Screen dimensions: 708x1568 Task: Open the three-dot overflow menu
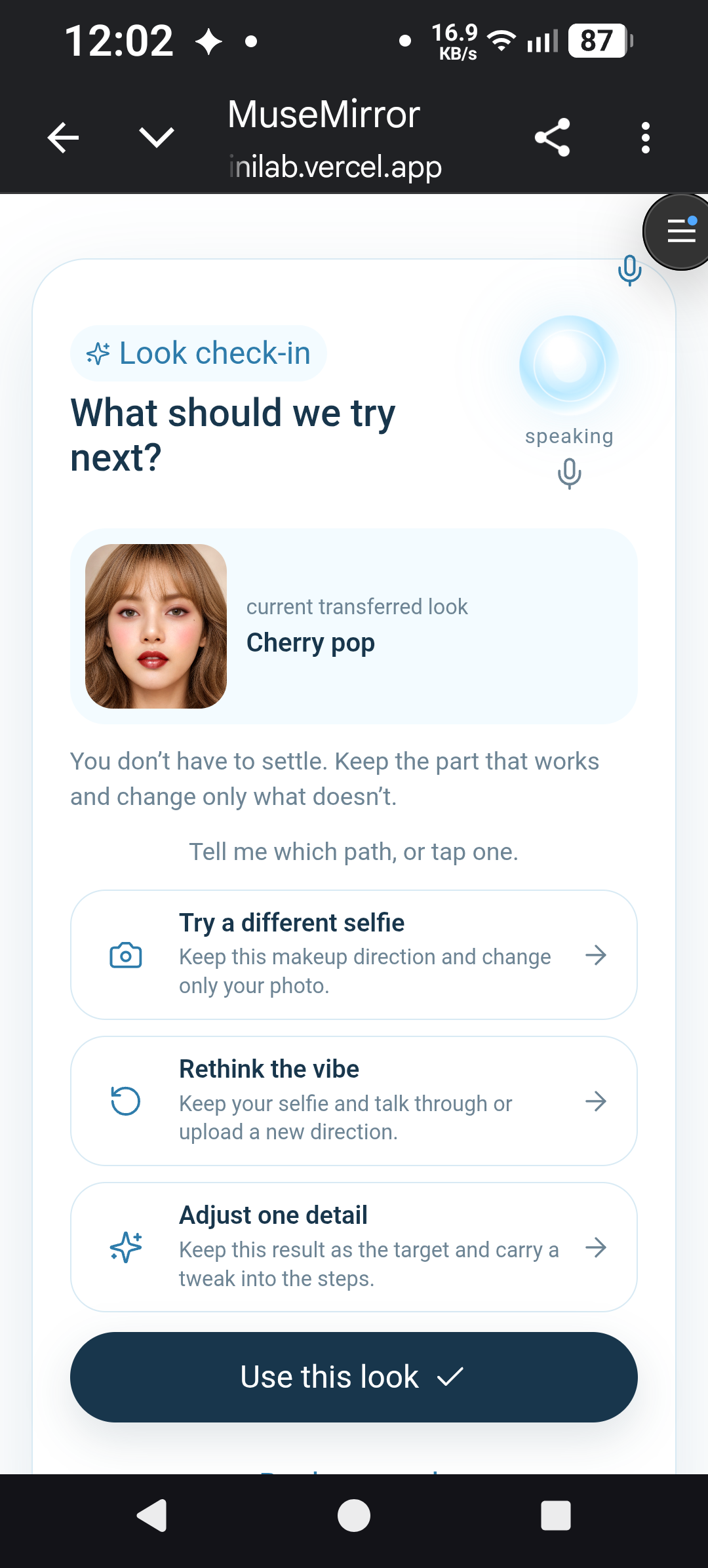(646, 138)
